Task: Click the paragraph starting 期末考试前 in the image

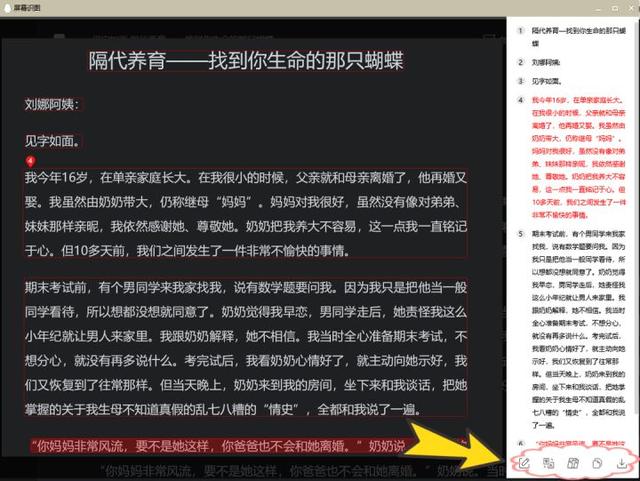Action: coord(246,348)
